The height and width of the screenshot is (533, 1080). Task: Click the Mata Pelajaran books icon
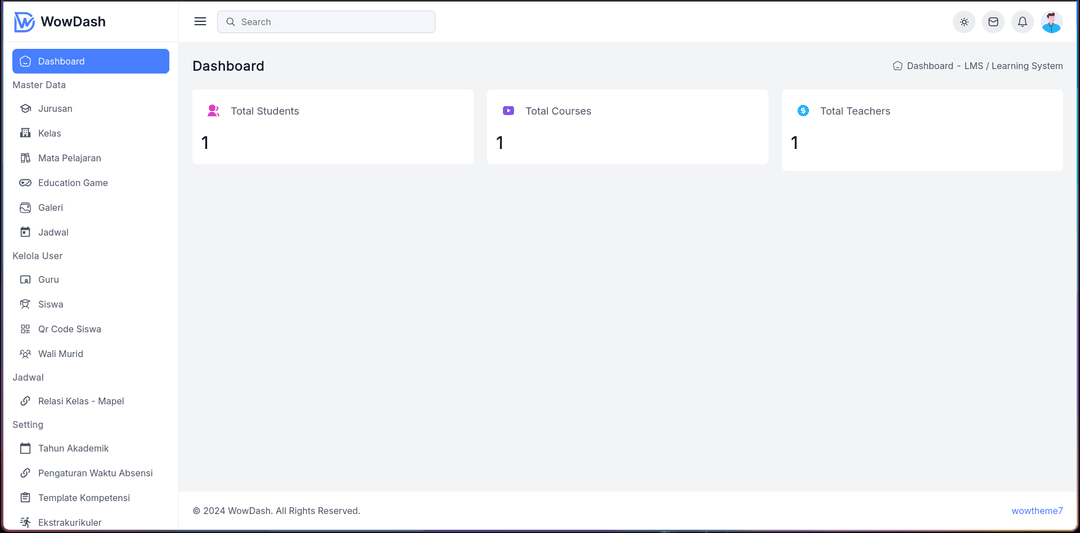pyautogui.click(x=25, y=158)
